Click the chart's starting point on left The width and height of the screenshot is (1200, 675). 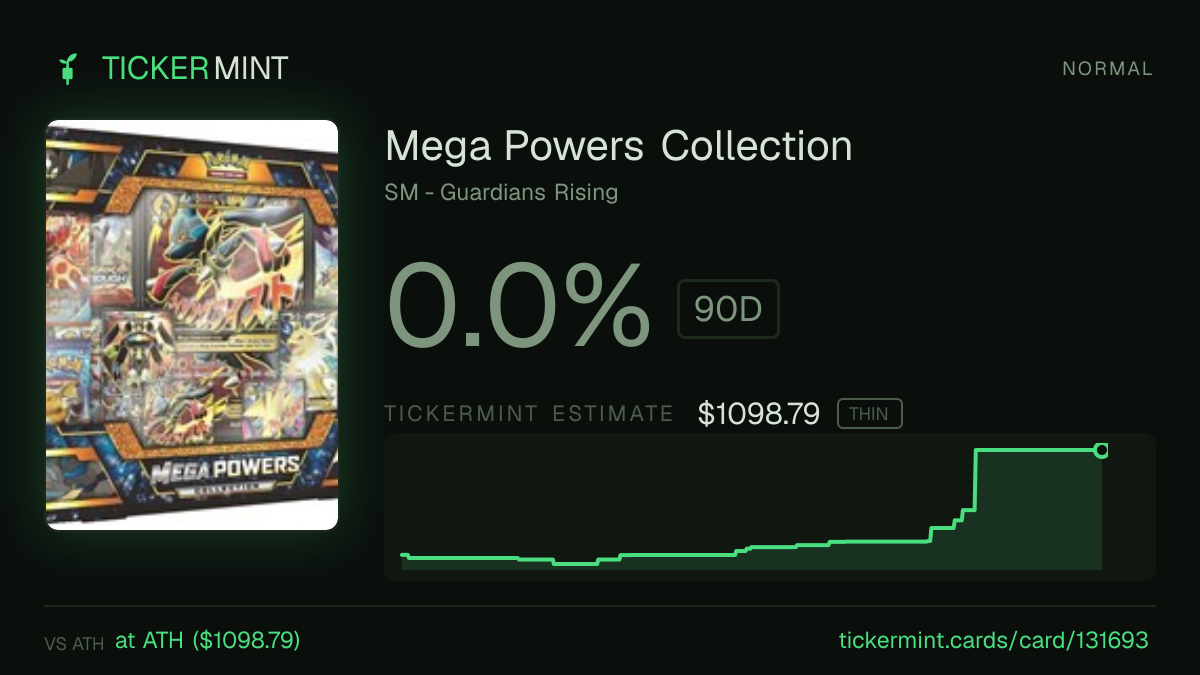pyautogui.click(x=403, y=555)
